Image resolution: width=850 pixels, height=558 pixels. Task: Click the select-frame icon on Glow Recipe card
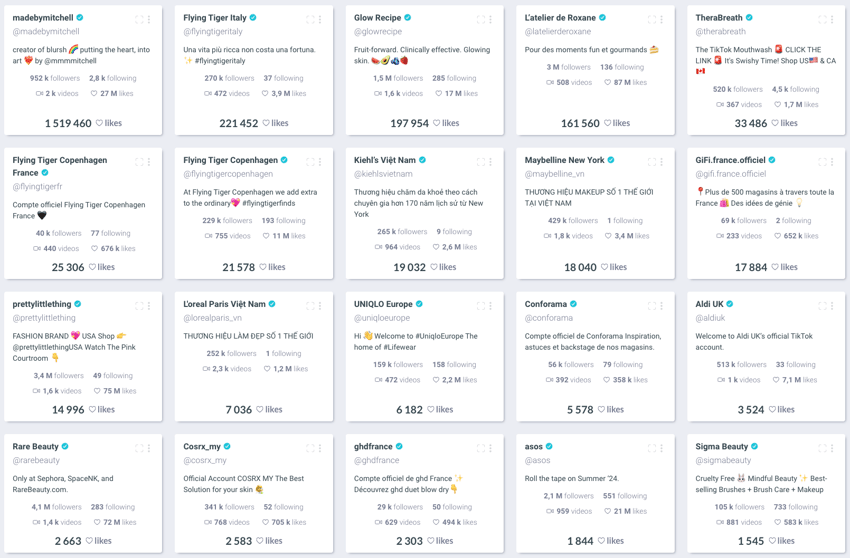(480, 20)
